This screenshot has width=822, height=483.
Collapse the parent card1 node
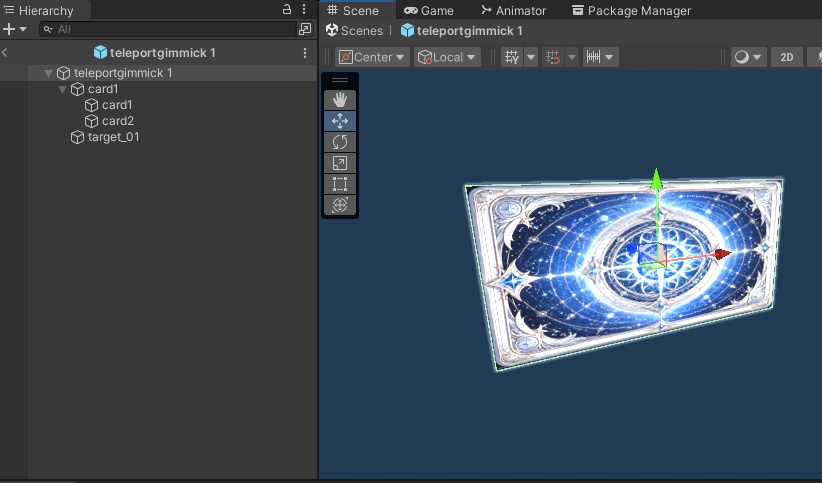pyautogui.click(x=62, y=90)
